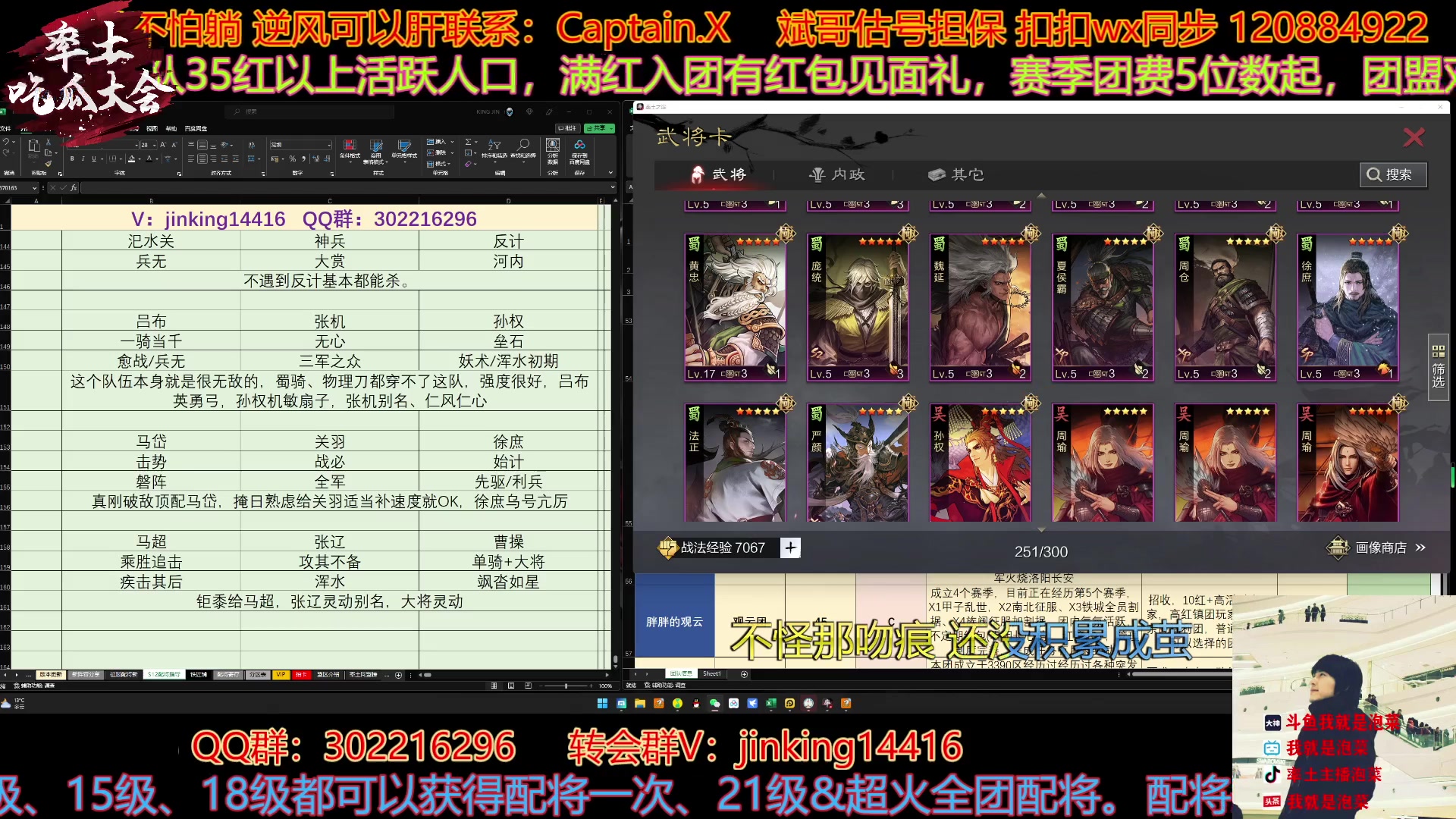Screen dimensions: 1456x819
Task: Open the Windows Start menu
Action: 602,703
